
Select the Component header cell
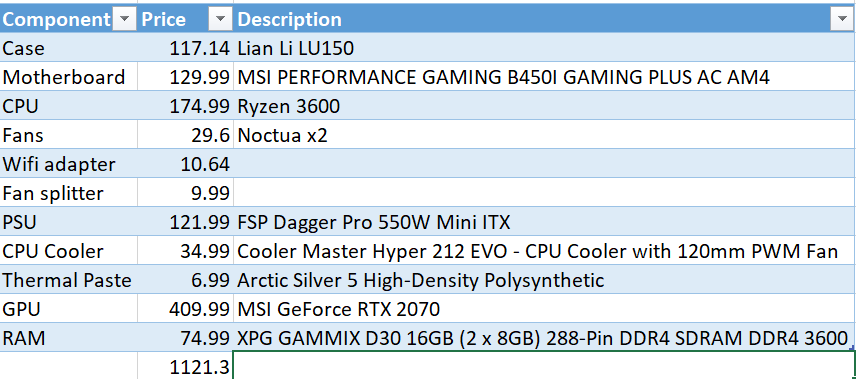69,20
